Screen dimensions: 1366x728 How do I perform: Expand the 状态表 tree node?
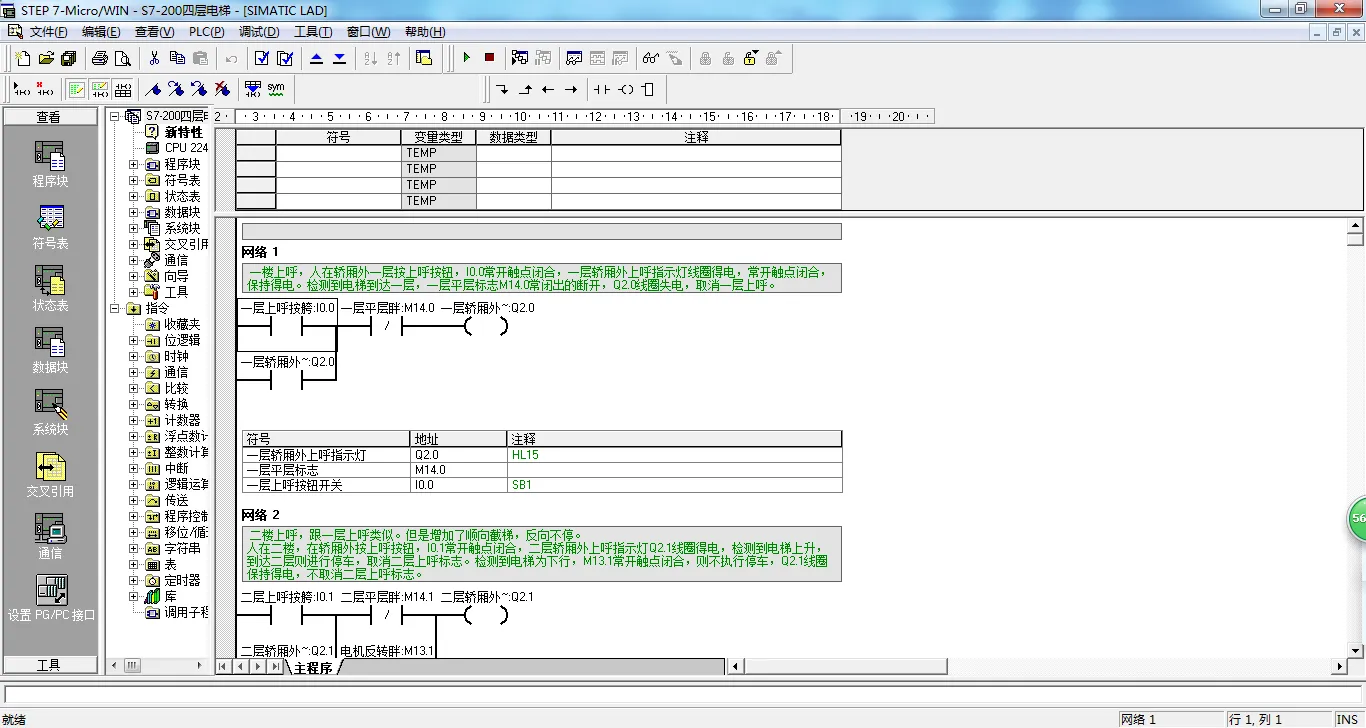(133, 196)
